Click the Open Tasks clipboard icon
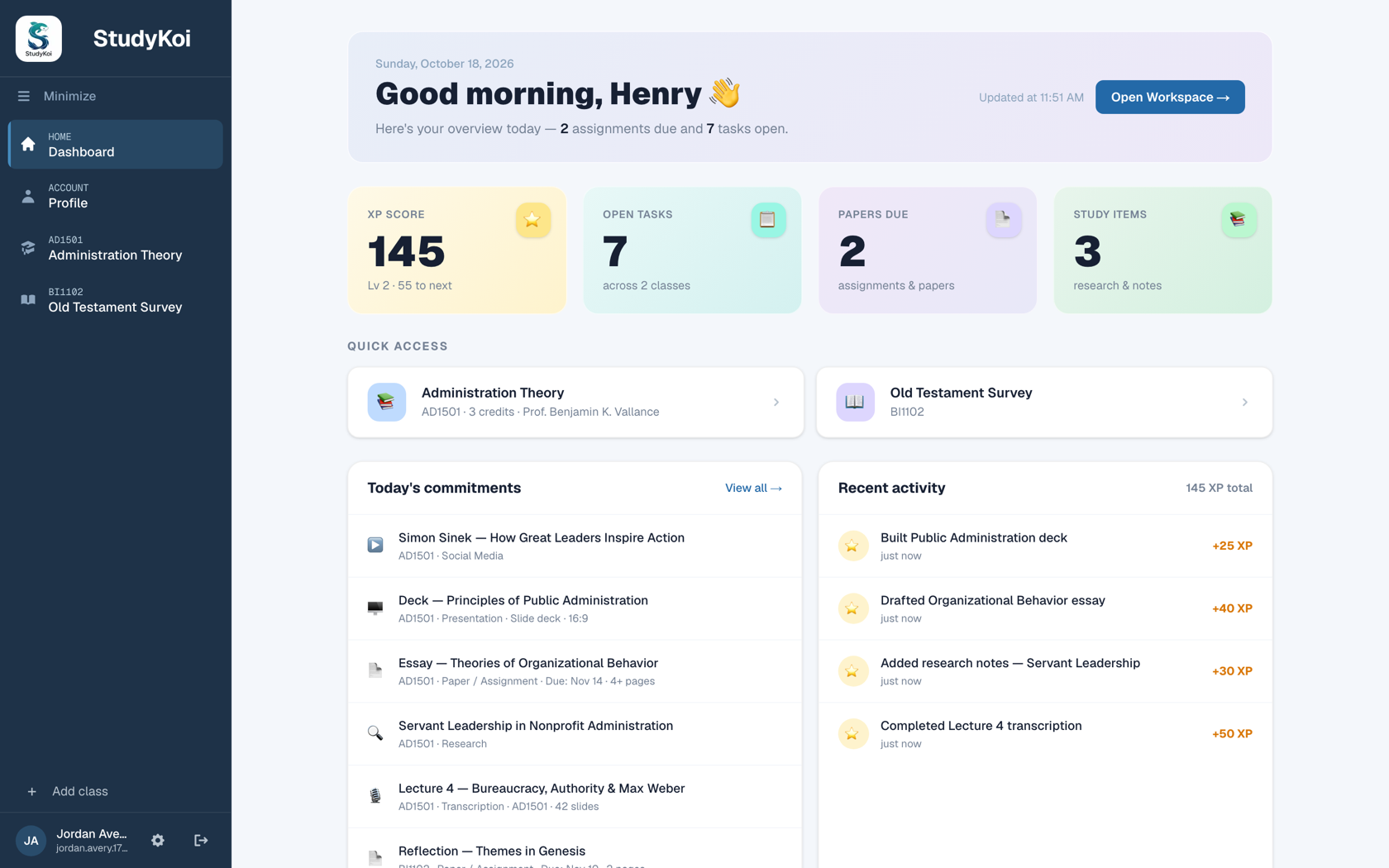The width and height of the screenshot is (1389, 868). click(x=767, y=220)
